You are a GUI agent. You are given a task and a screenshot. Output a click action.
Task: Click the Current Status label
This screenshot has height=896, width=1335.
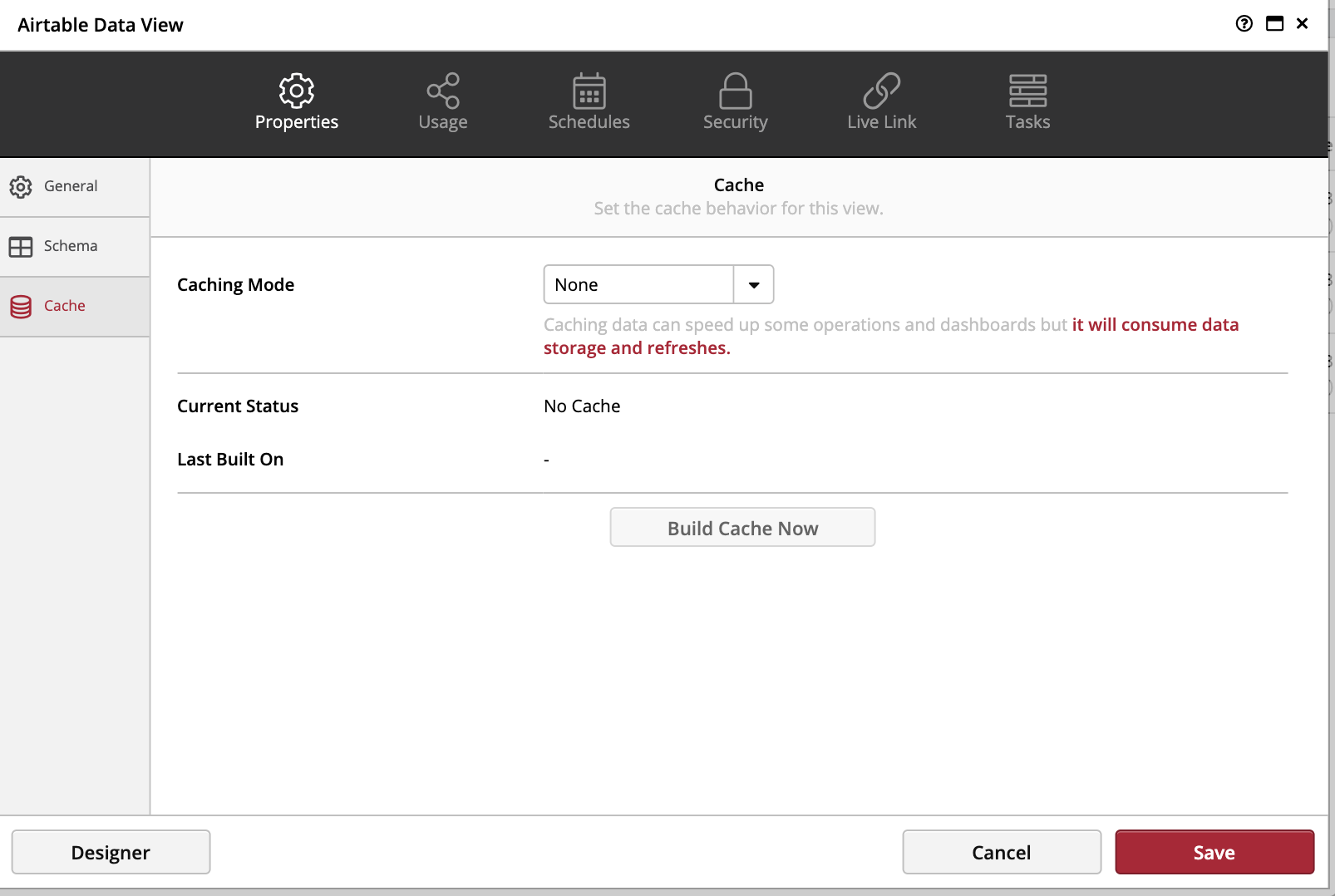238,406
